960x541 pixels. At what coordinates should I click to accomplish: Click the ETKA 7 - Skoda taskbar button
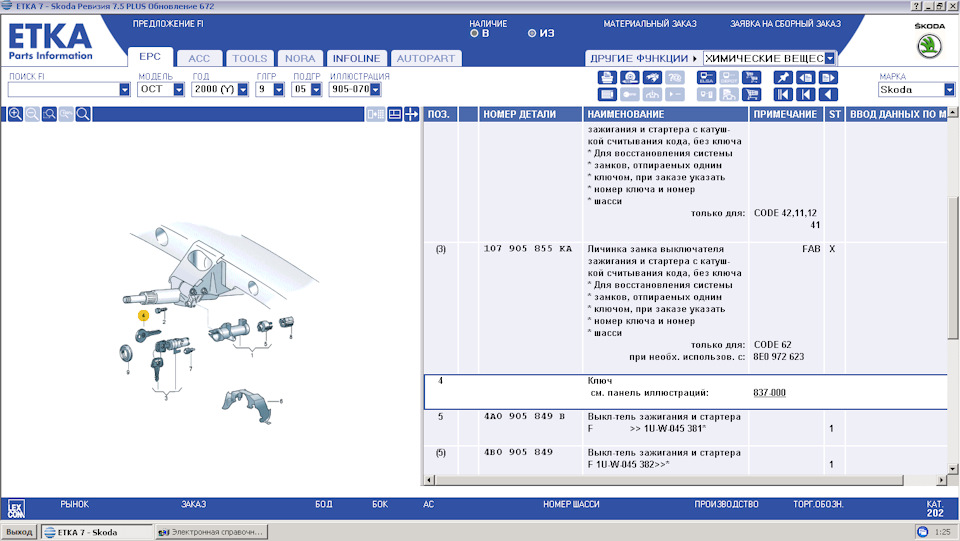(96, 532)
